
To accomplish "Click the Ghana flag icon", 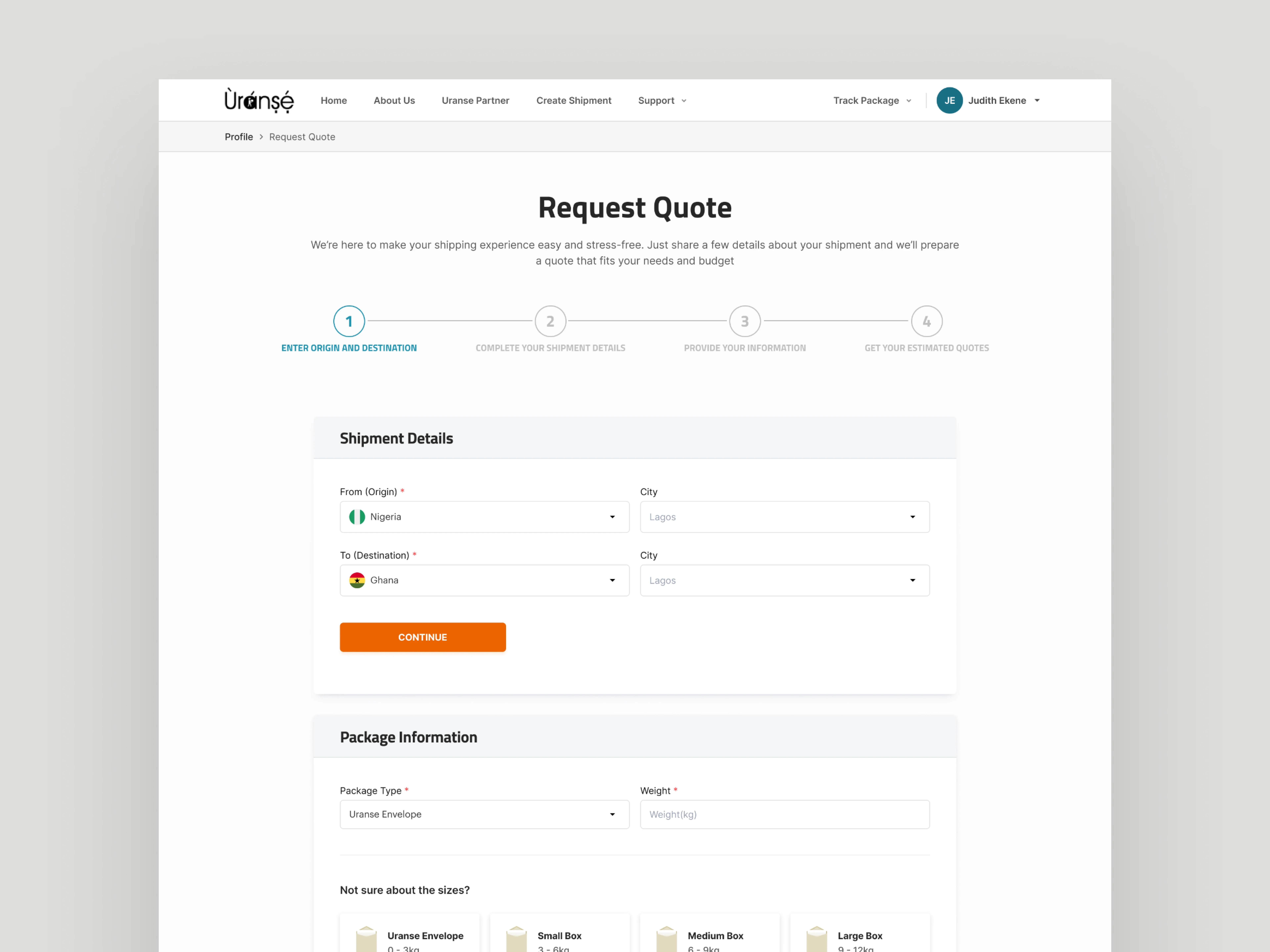I will pyautogui.click(x=357, y=580).
